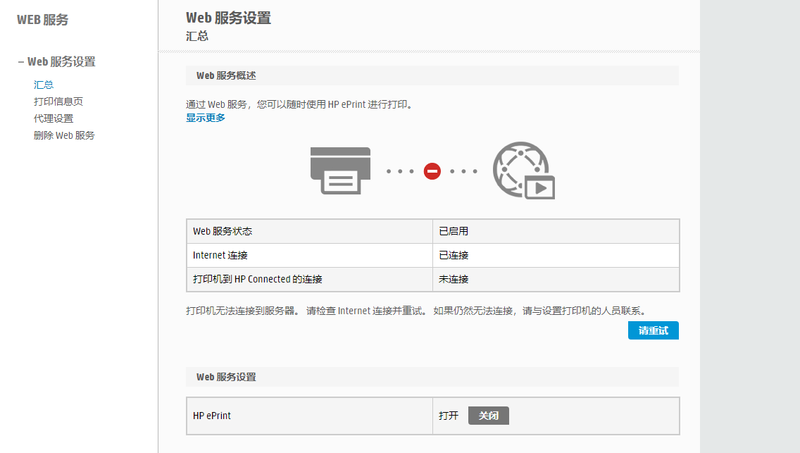Click the 未连接 status cell
800x453 pixels.
(x=453, y=279)
